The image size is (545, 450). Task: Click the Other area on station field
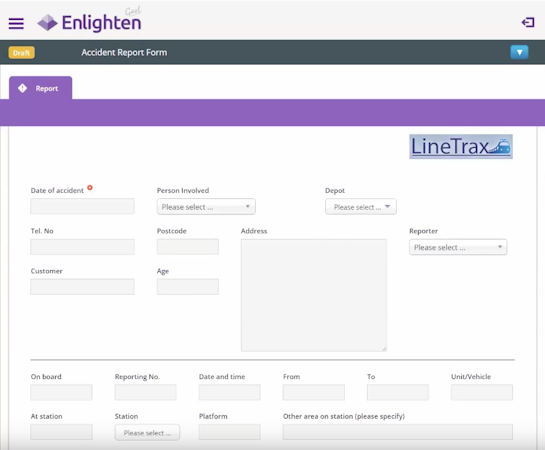point(398,432)
